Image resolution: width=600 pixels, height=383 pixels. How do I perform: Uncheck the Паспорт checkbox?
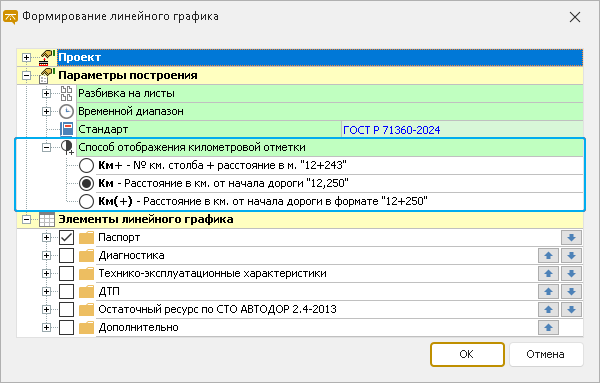(67, 238)
